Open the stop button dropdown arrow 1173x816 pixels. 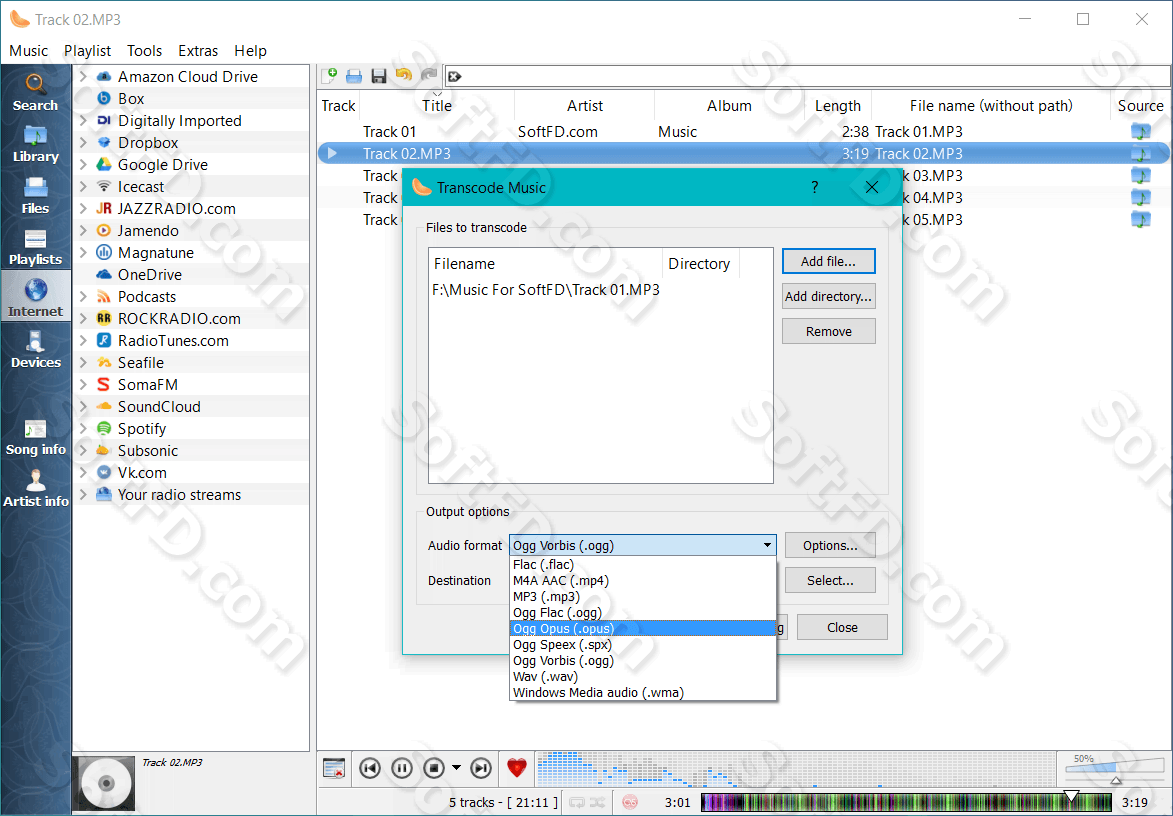(x=456, y=768)
